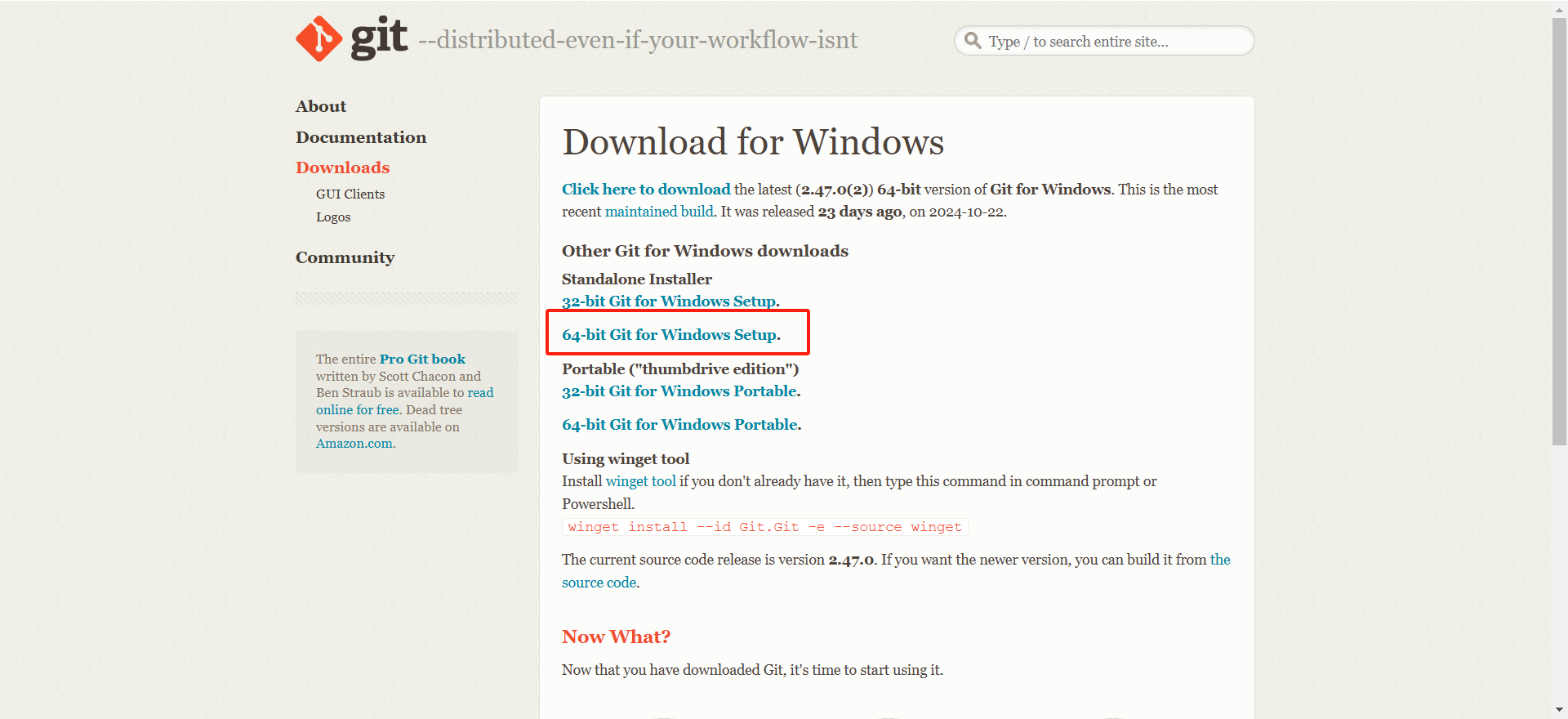Image resolution: width=1568 pixels, height=719 pixels.
Task: Download 32-bit Git for Windows Setup
Action: point(669,301)
